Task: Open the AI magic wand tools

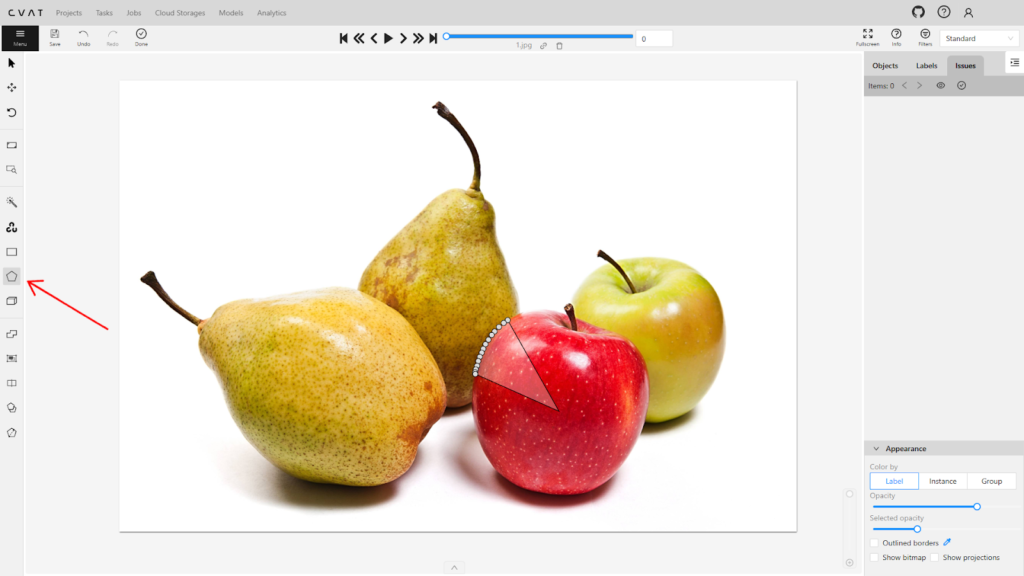Action: [12, 202]
